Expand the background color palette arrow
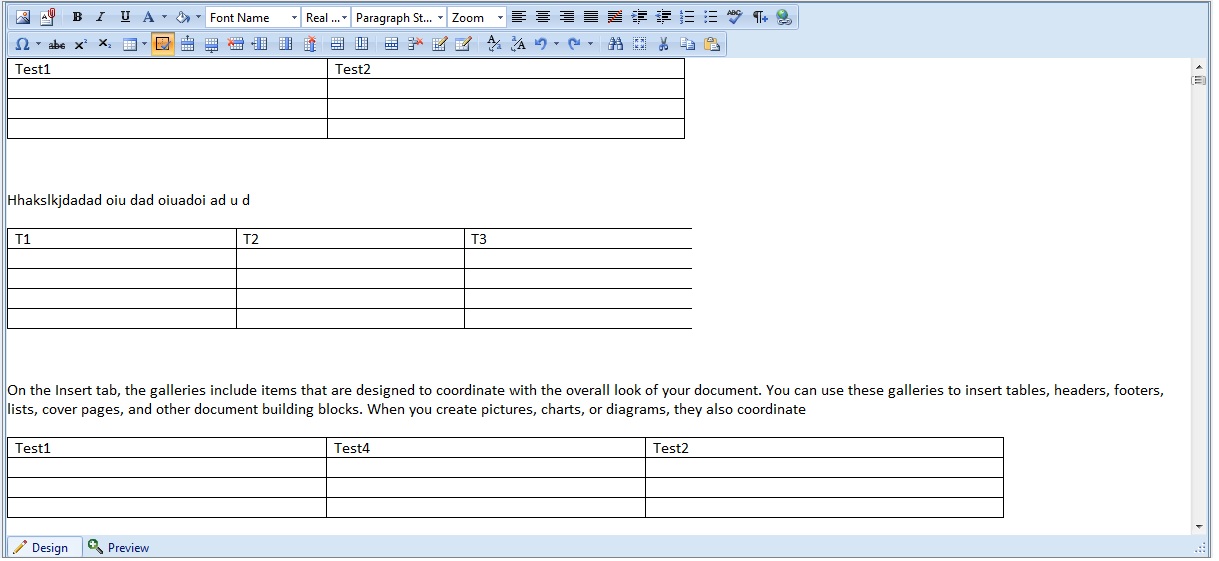 [x=198, y=17]
